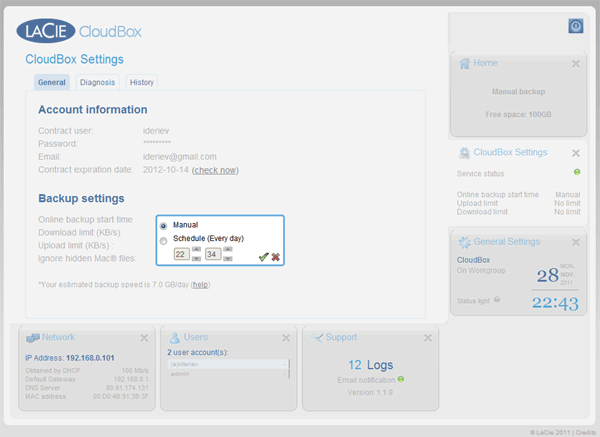This screenshot has width=600, height=437.
Task: Increase the schedule hour value
Action: click(x=196, y=249)
